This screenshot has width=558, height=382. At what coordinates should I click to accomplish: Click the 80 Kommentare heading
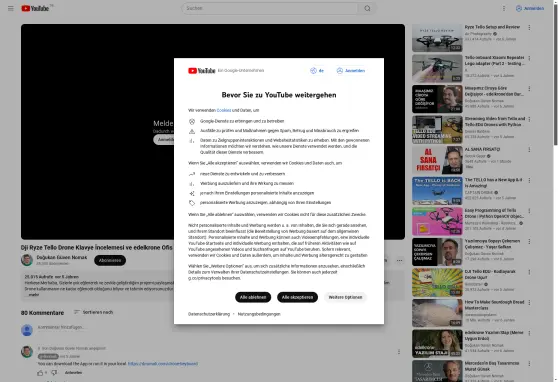pos(42,313)
